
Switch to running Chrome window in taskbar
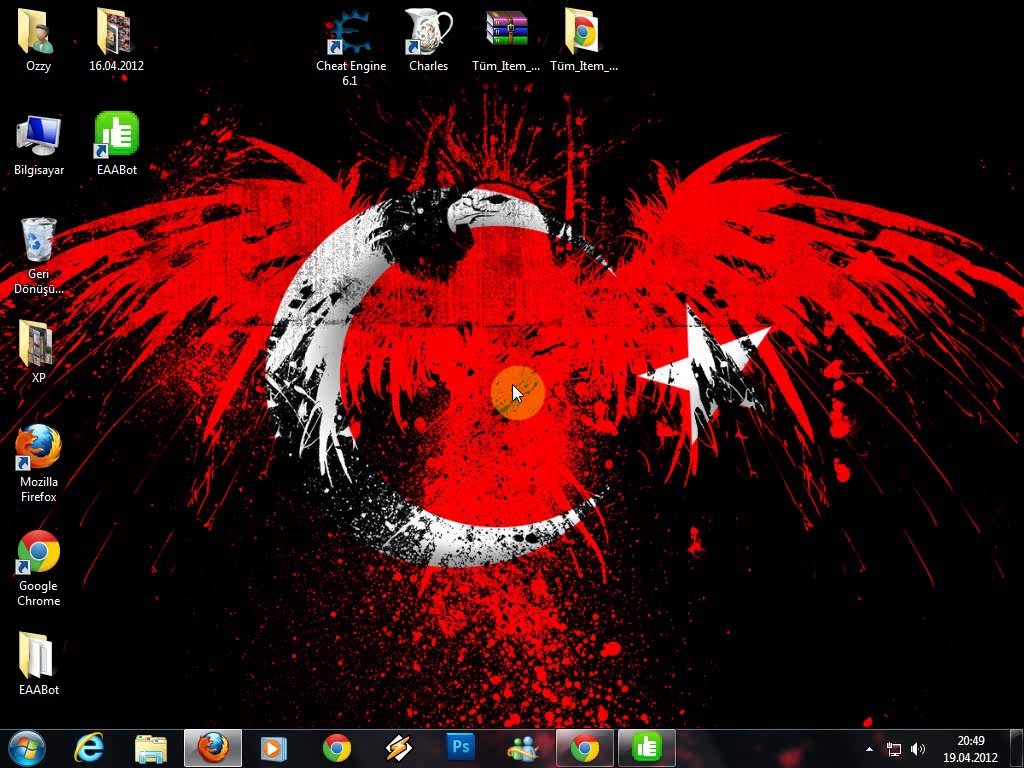(x=584, y=748)
